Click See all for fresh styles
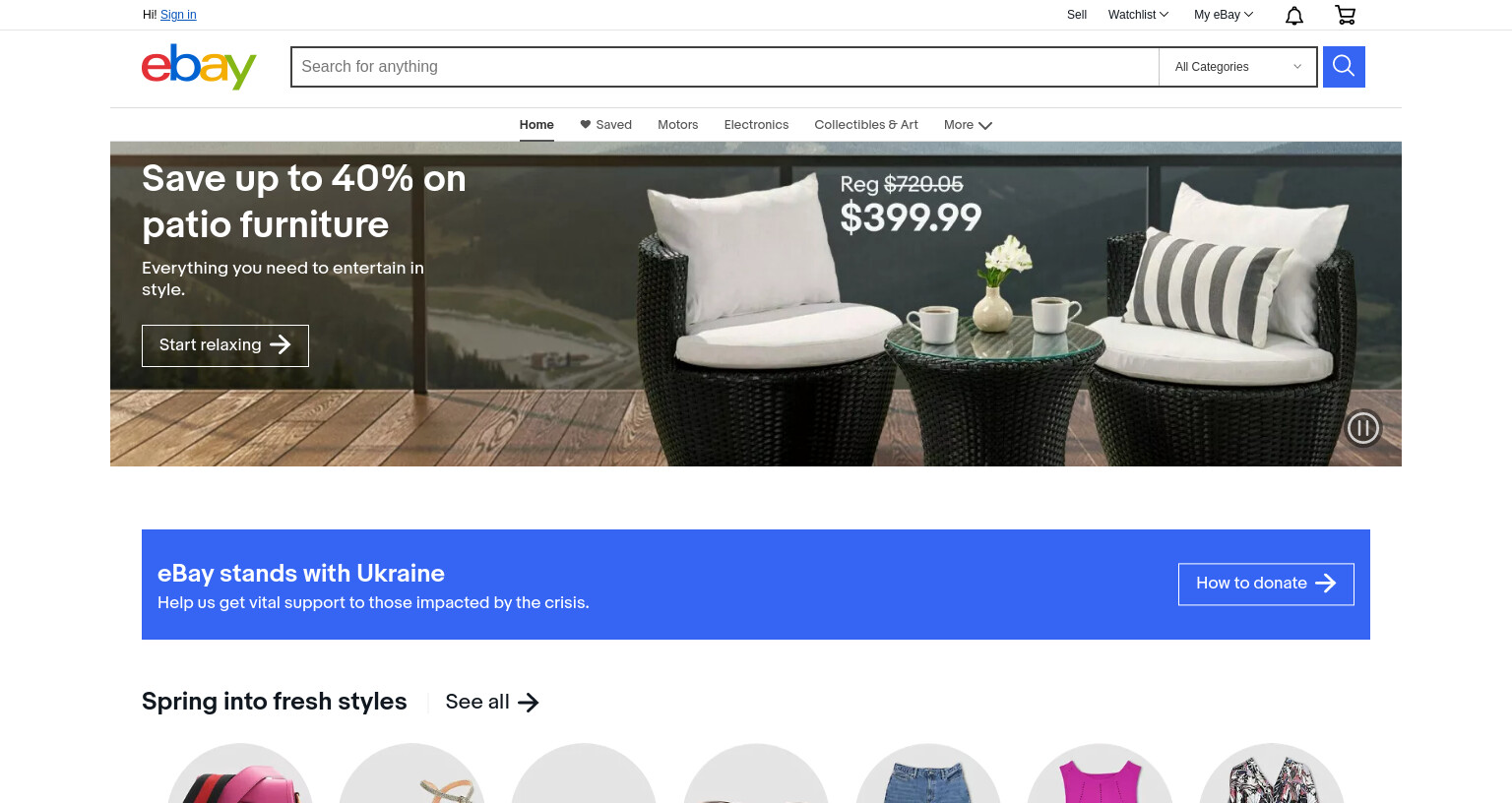This screenshot has width=1512, height=803. [x=492, y=702]
